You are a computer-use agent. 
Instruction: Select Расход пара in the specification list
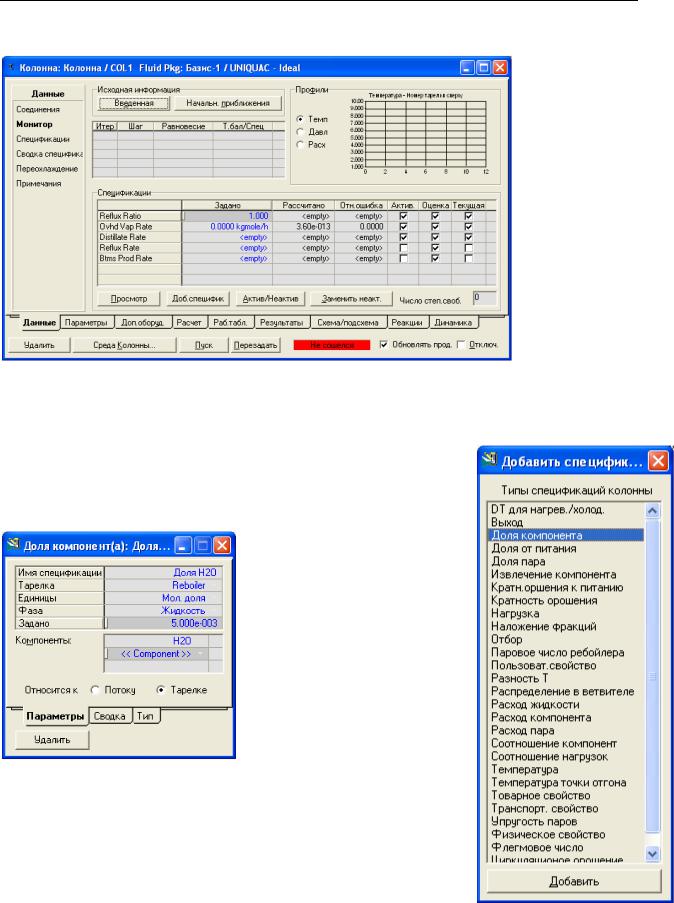coord(523,731)
